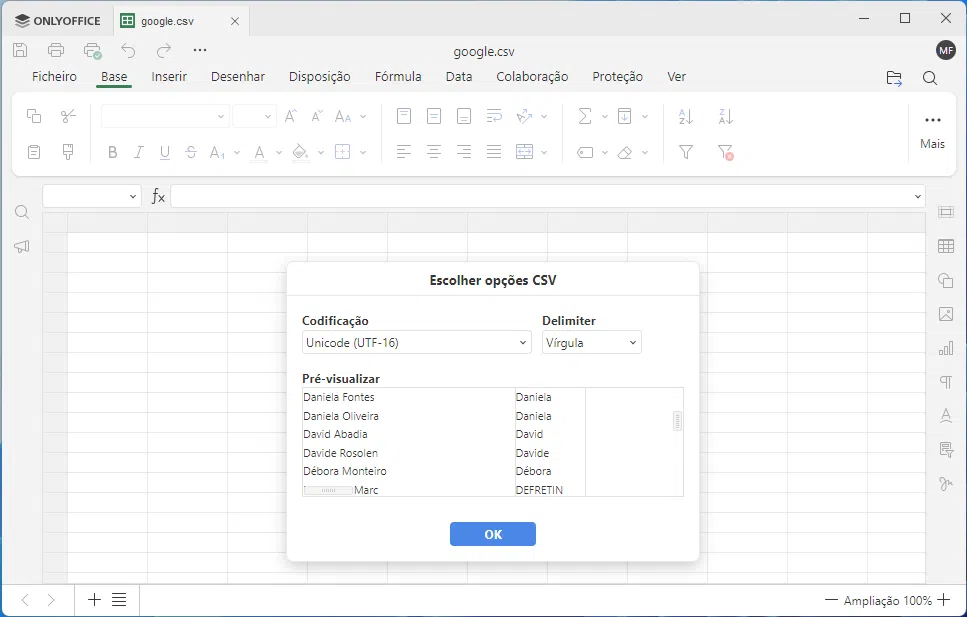Image resolution: width=967 pixels, height=617 pixels.
Task: Switch to the Inserir tab
Action: [169, 77]
